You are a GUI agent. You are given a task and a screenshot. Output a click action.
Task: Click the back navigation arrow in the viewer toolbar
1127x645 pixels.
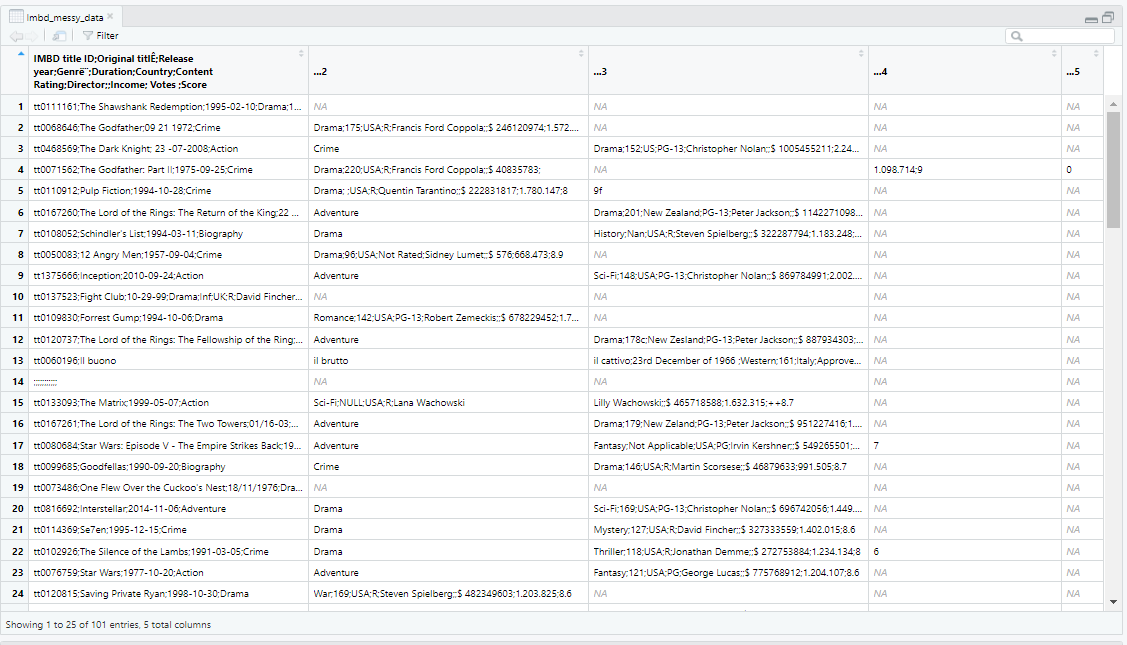(x=16, y=35)
